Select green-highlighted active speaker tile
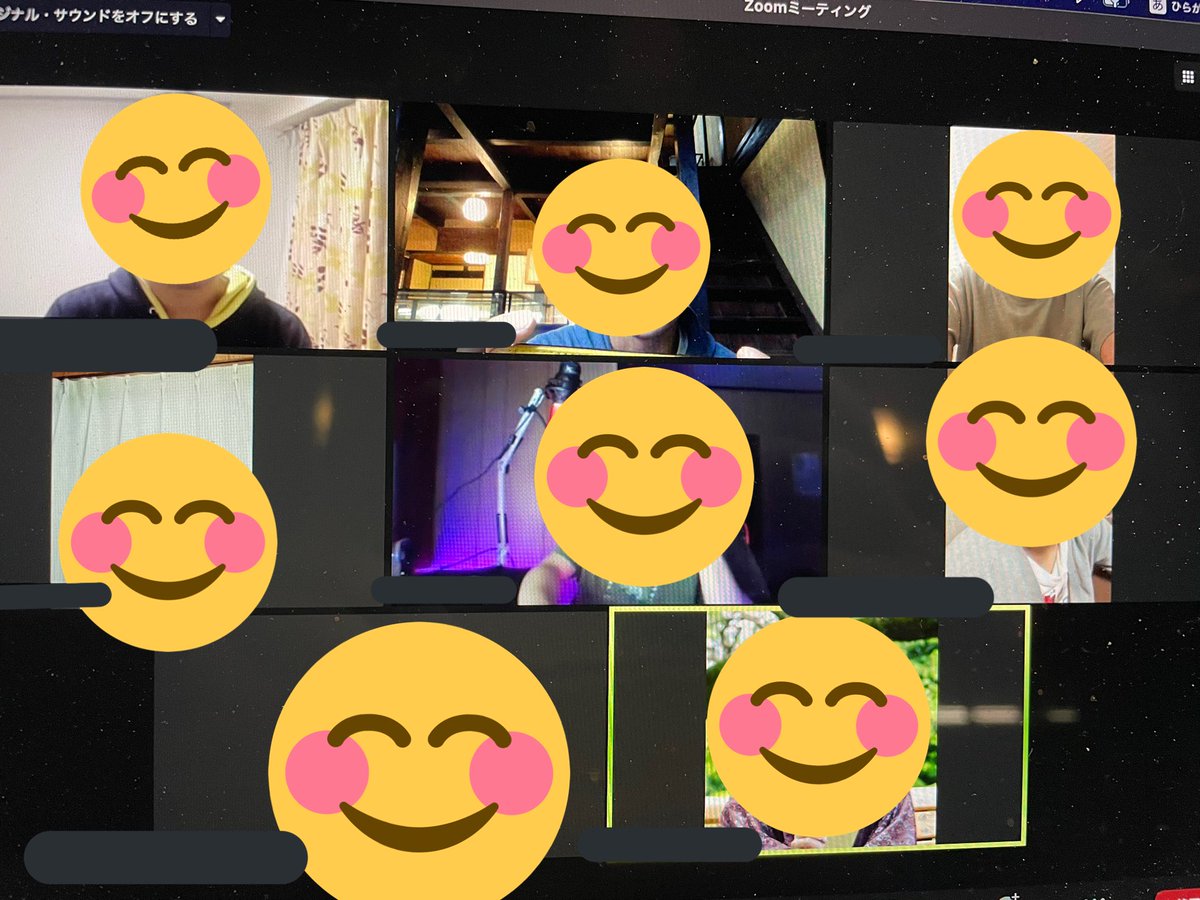 [x=819, y=728]
